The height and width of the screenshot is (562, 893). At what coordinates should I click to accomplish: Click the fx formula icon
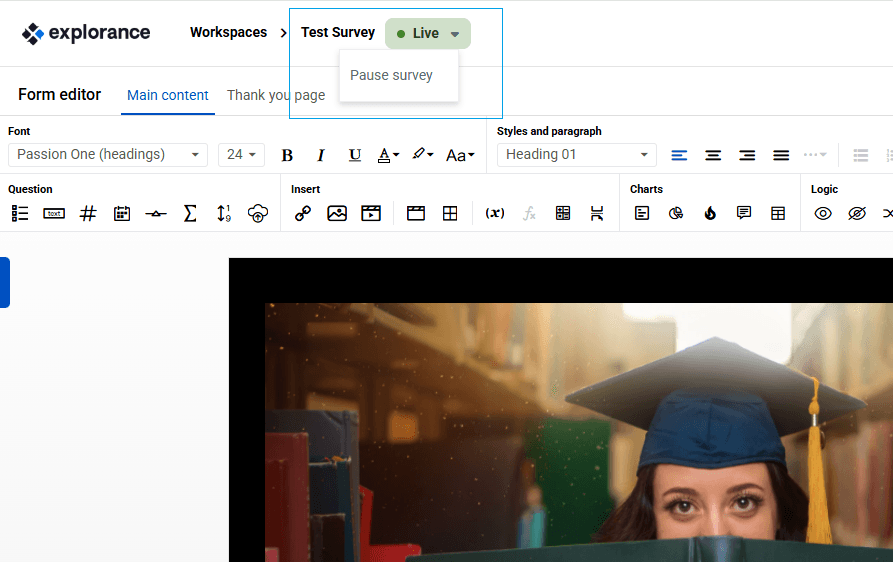(x=529, y=214)
